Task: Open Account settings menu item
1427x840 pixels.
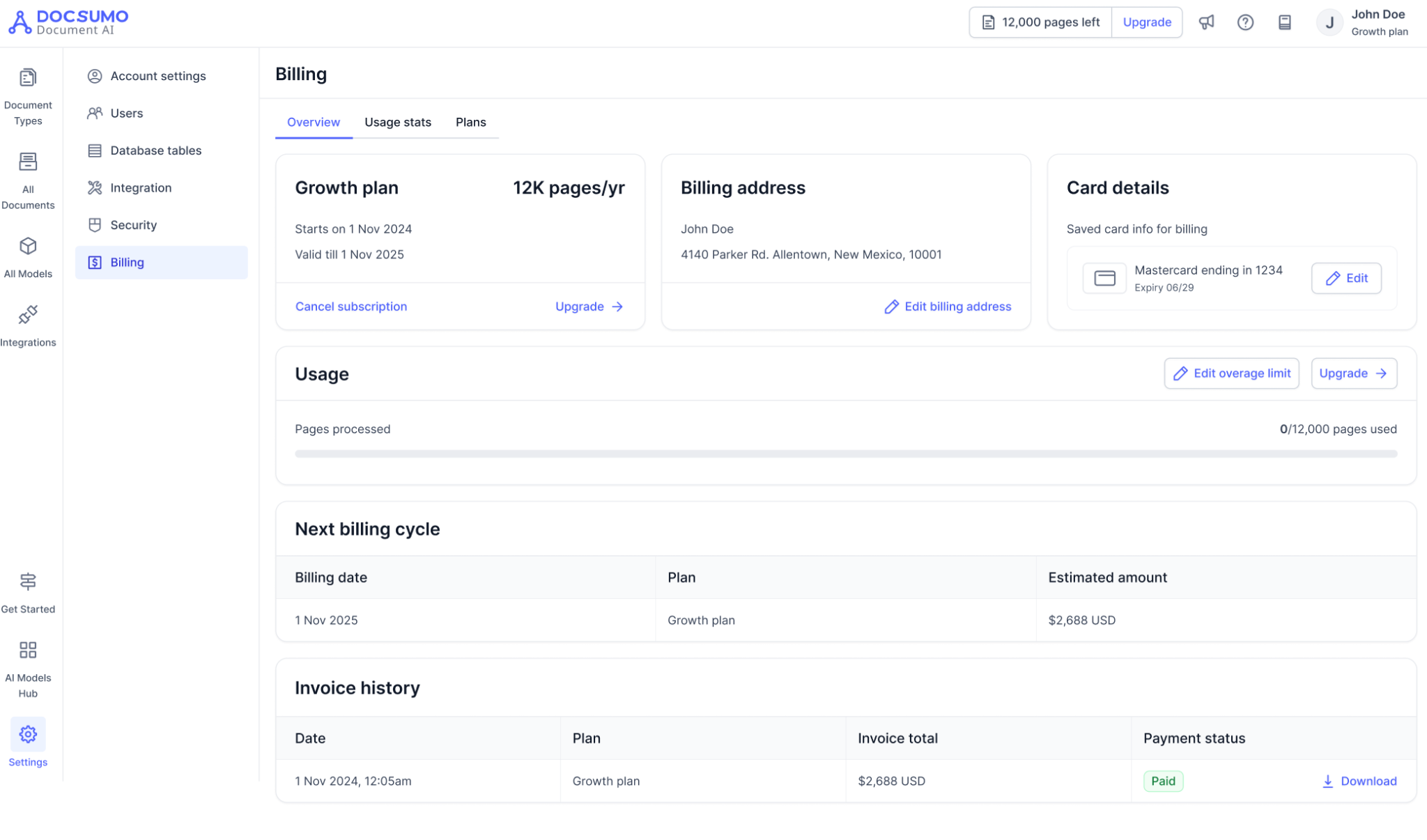Action: [157, 76]
